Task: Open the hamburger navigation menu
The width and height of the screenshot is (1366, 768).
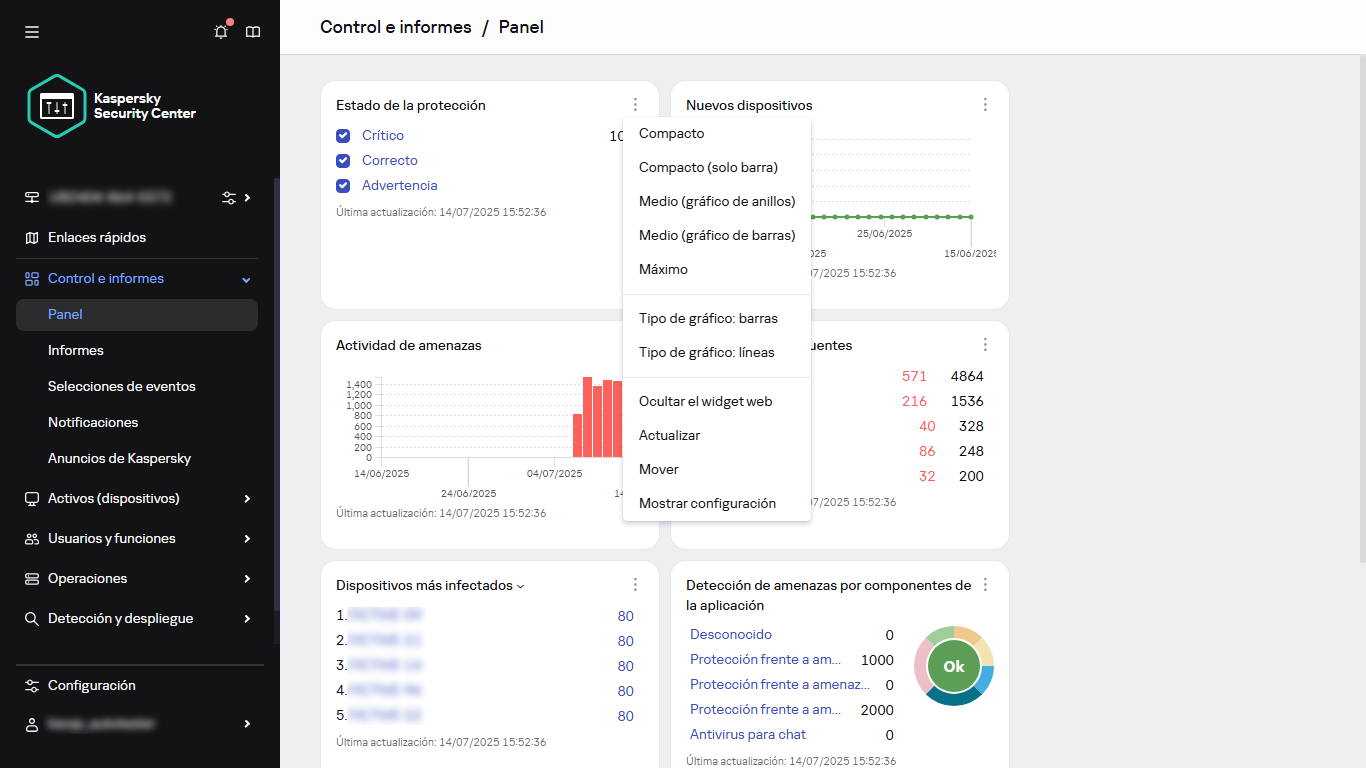Action: pyautogui.click(x=31, y=31)
